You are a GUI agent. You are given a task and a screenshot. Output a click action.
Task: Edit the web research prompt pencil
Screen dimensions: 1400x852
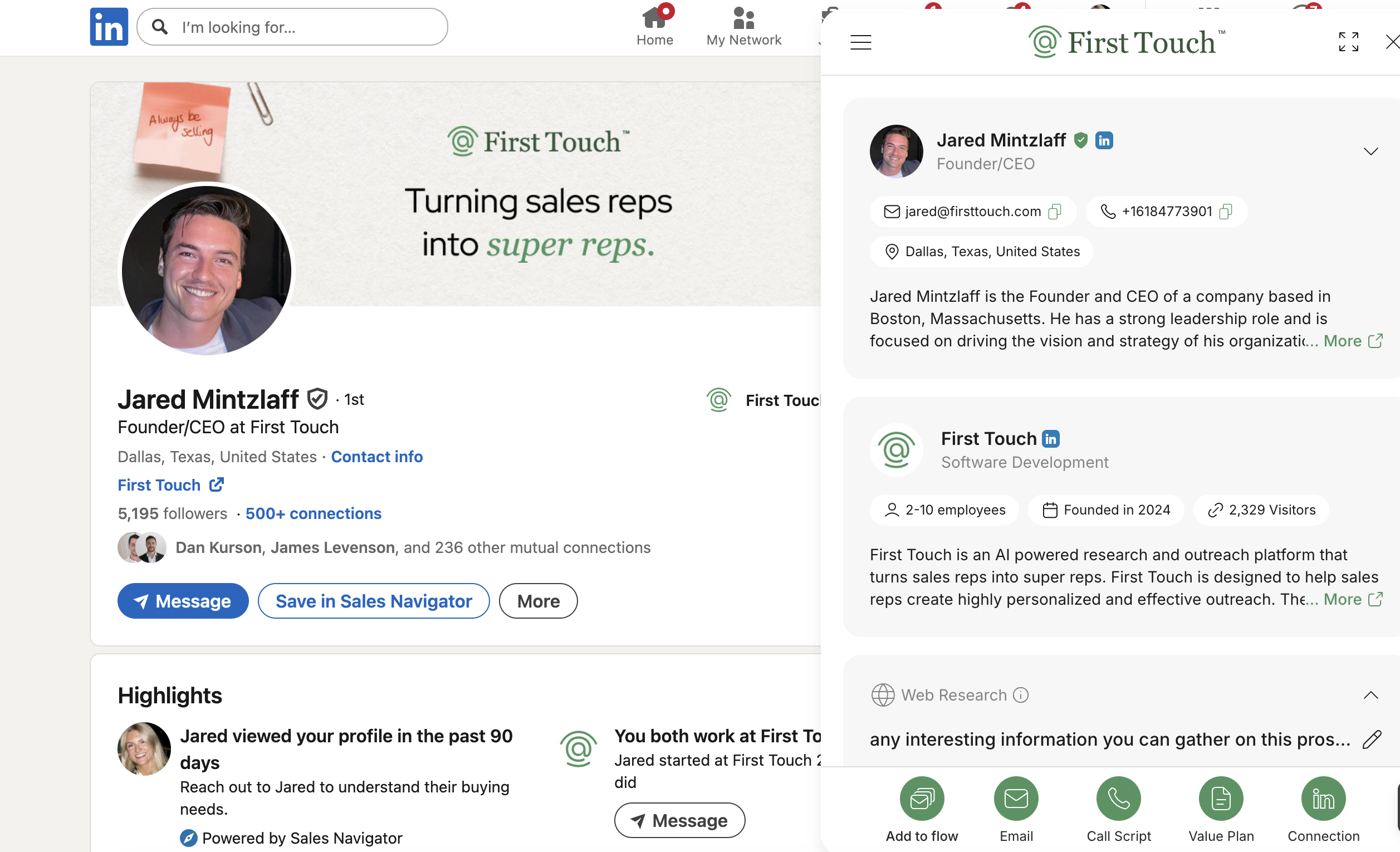[1372, 740]
